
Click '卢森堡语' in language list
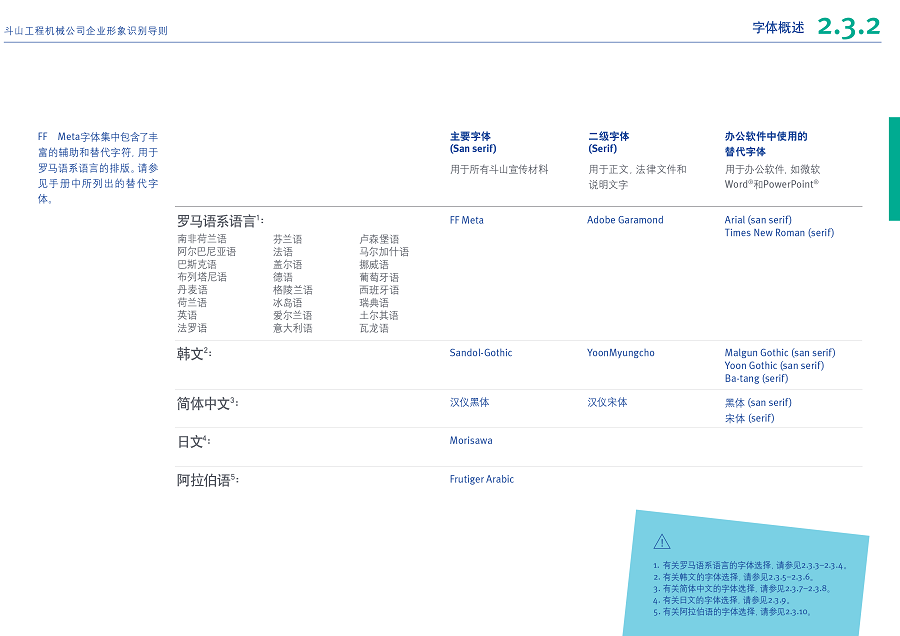(x=379, y=239)
